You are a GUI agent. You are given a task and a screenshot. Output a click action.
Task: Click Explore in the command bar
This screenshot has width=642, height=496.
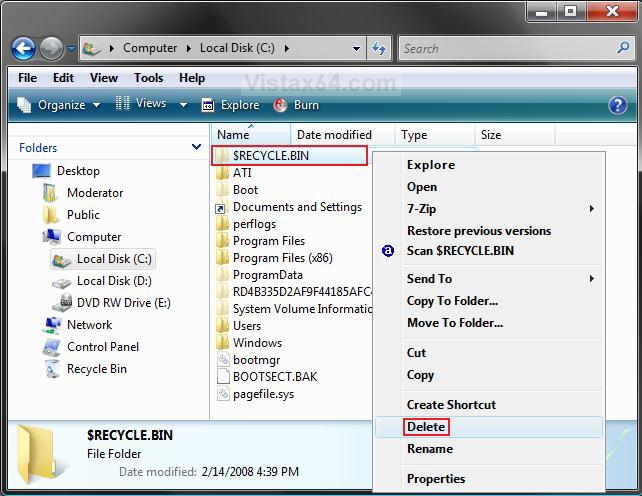pos(231,105)
